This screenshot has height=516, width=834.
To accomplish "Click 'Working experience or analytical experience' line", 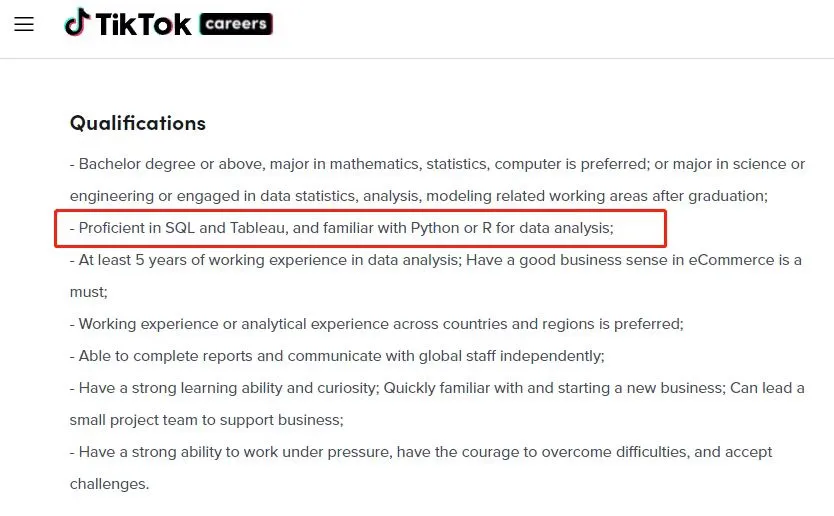I will click(377, 324).
